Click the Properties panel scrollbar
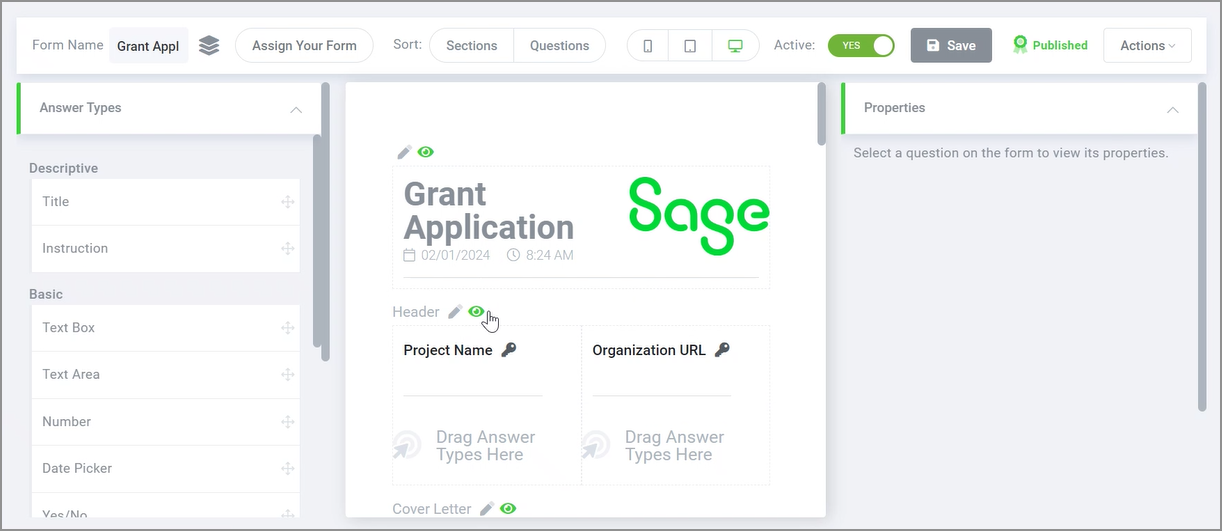The width and height of the screenshot is (1222, 531). (1201, 246)
